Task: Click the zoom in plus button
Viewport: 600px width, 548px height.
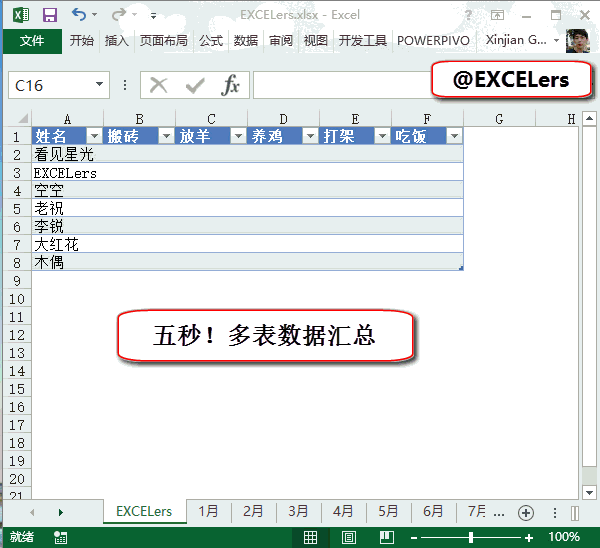Action: (529, 538)
